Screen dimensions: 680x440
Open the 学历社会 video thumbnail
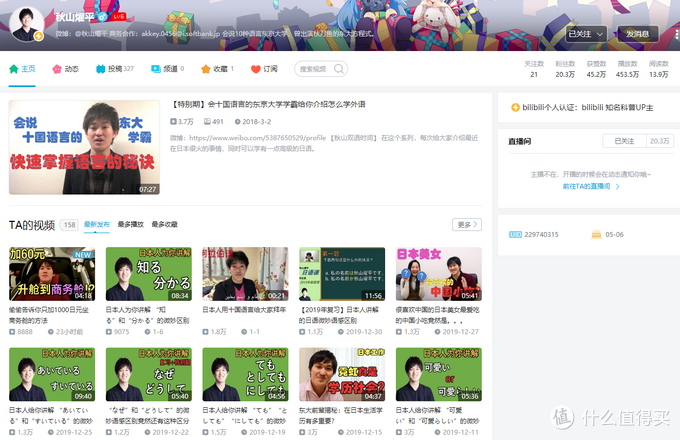click(342, 374)
